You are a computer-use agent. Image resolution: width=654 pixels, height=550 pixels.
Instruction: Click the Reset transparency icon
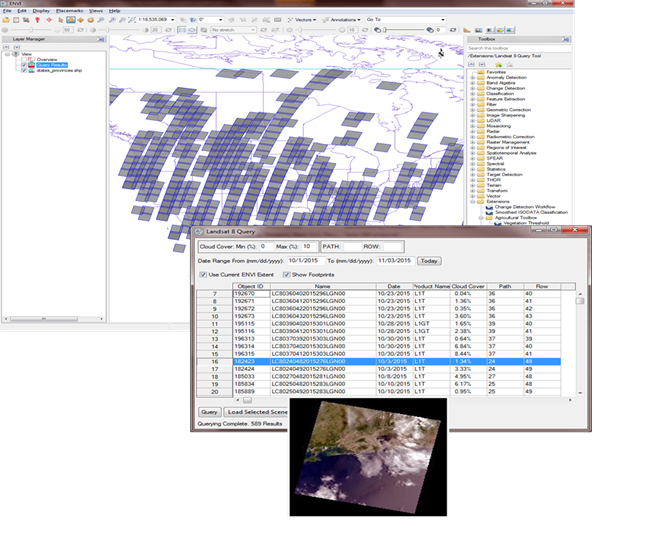coord(453,30)
